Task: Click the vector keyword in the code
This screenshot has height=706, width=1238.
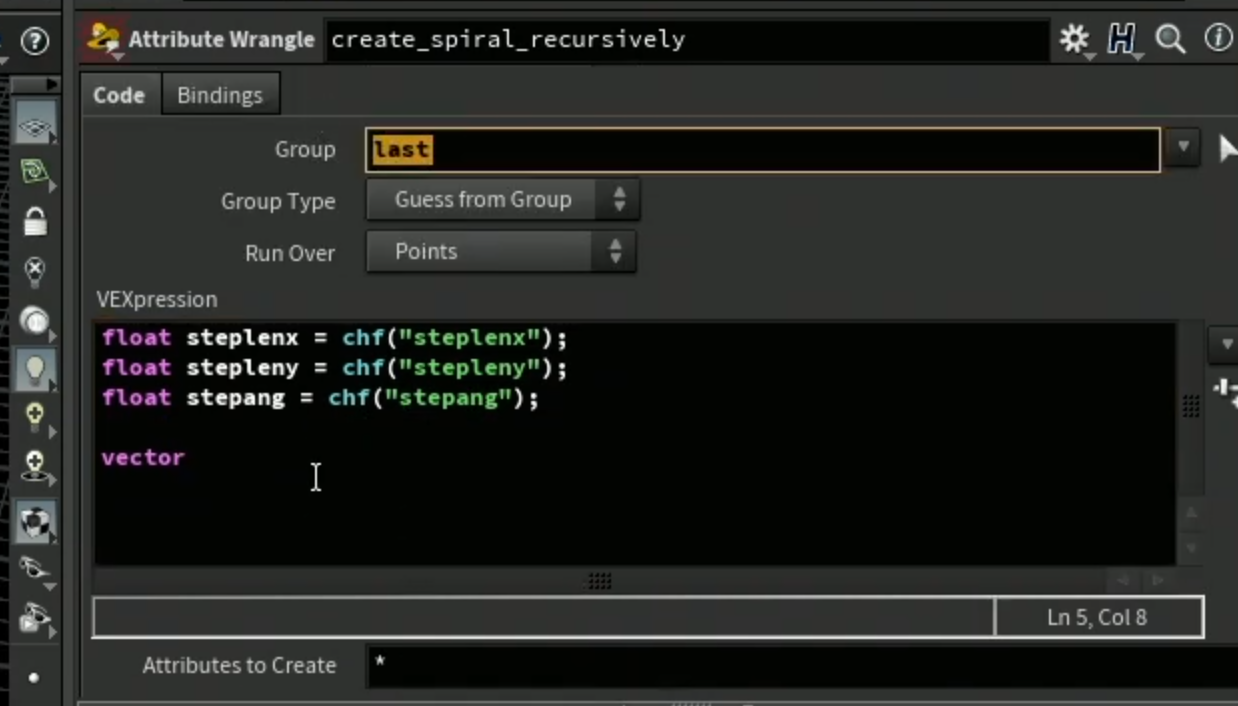Action: pos(143,458)
